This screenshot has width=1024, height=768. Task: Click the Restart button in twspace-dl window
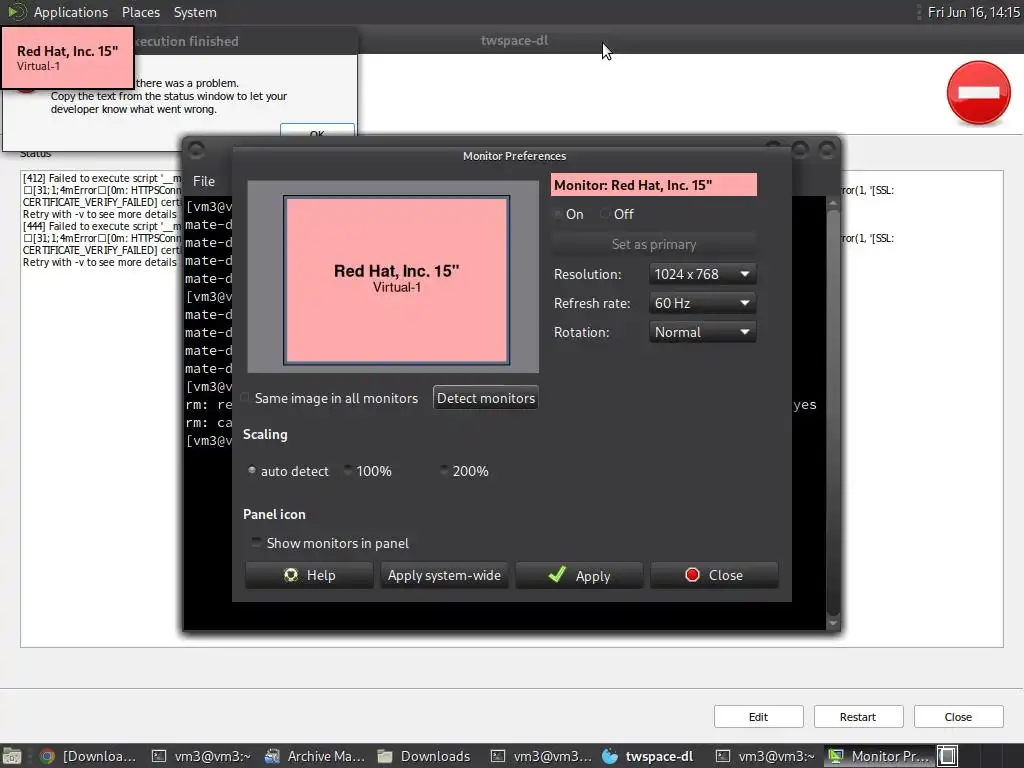pyautogui.click(x=858, y=716)
